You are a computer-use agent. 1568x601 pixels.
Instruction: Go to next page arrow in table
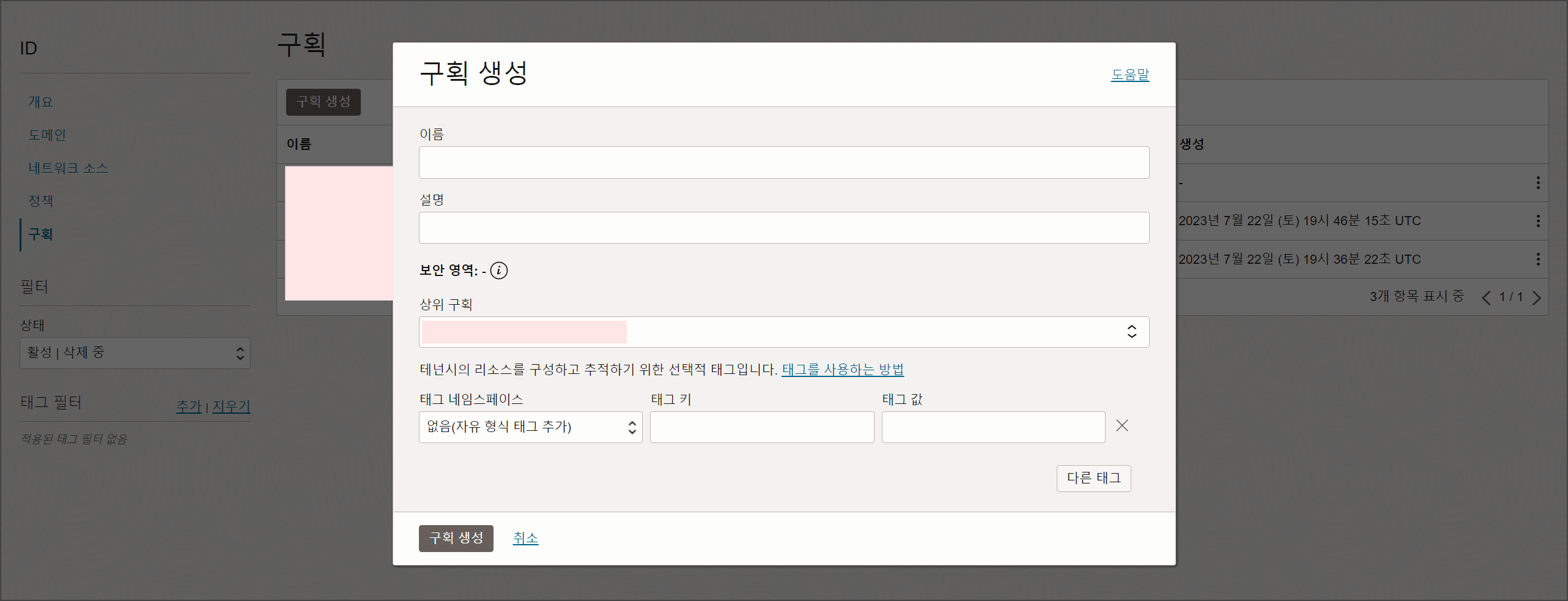tap(1537, 297)
